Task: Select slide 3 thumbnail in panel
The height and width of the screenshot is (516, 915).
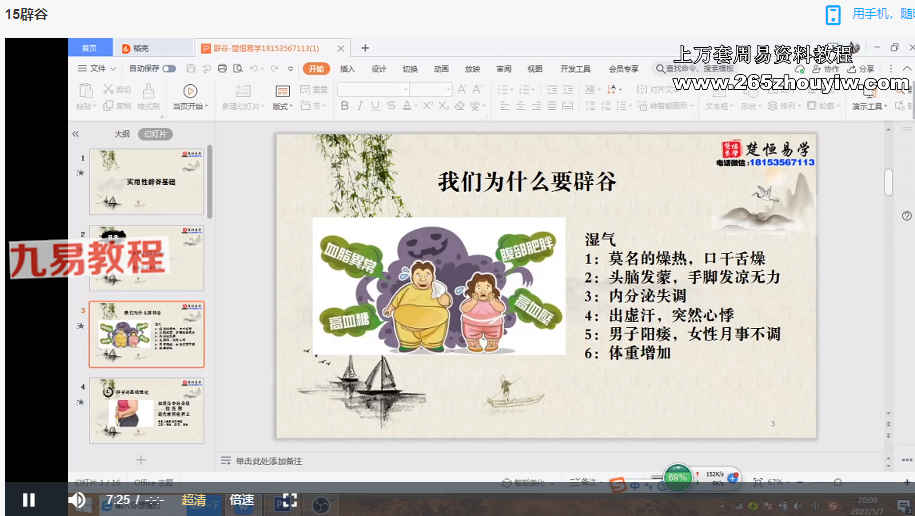Action: point(147,334)
